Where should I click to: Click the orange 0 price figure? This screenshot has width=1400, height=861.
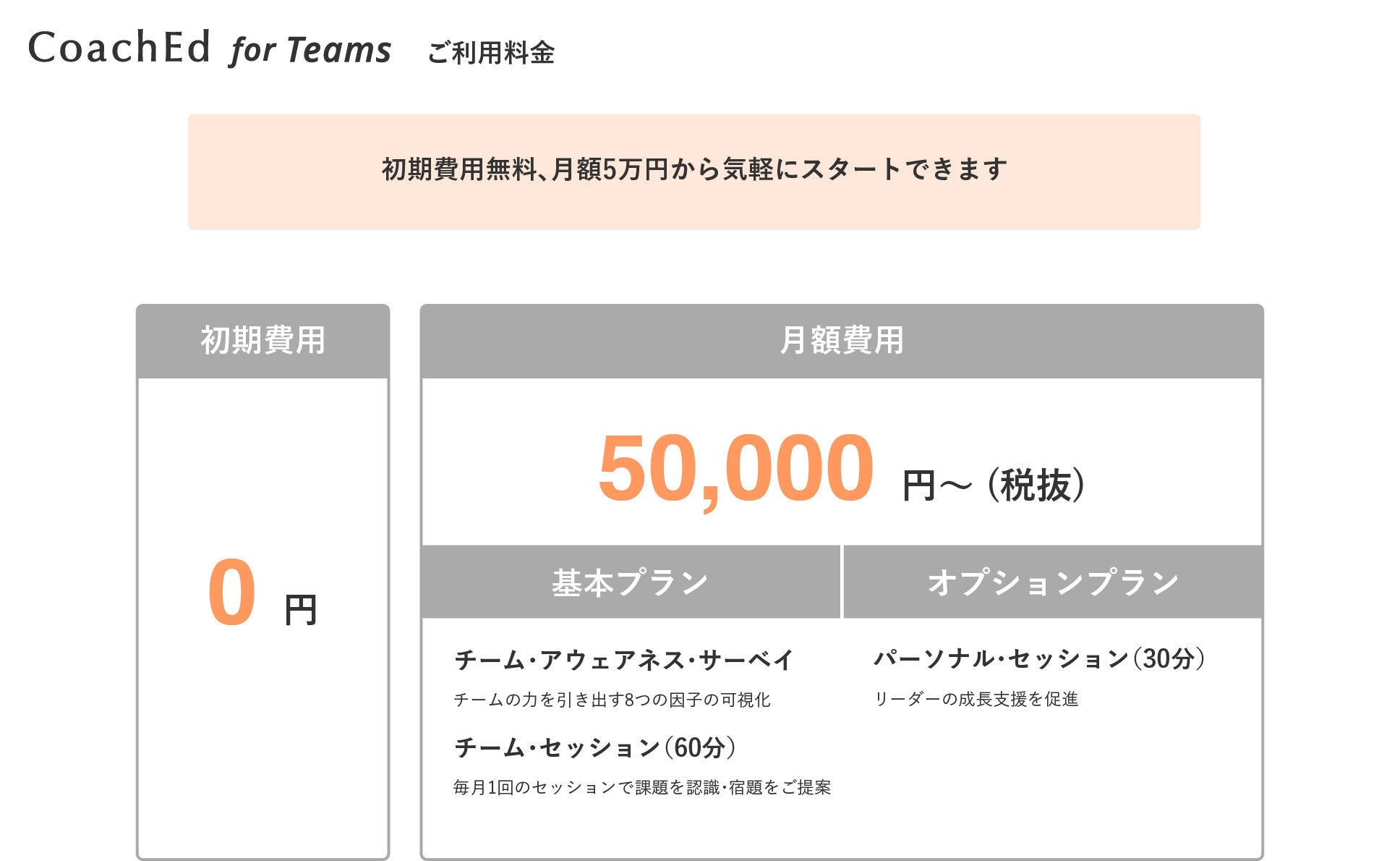tap(231, 593)
